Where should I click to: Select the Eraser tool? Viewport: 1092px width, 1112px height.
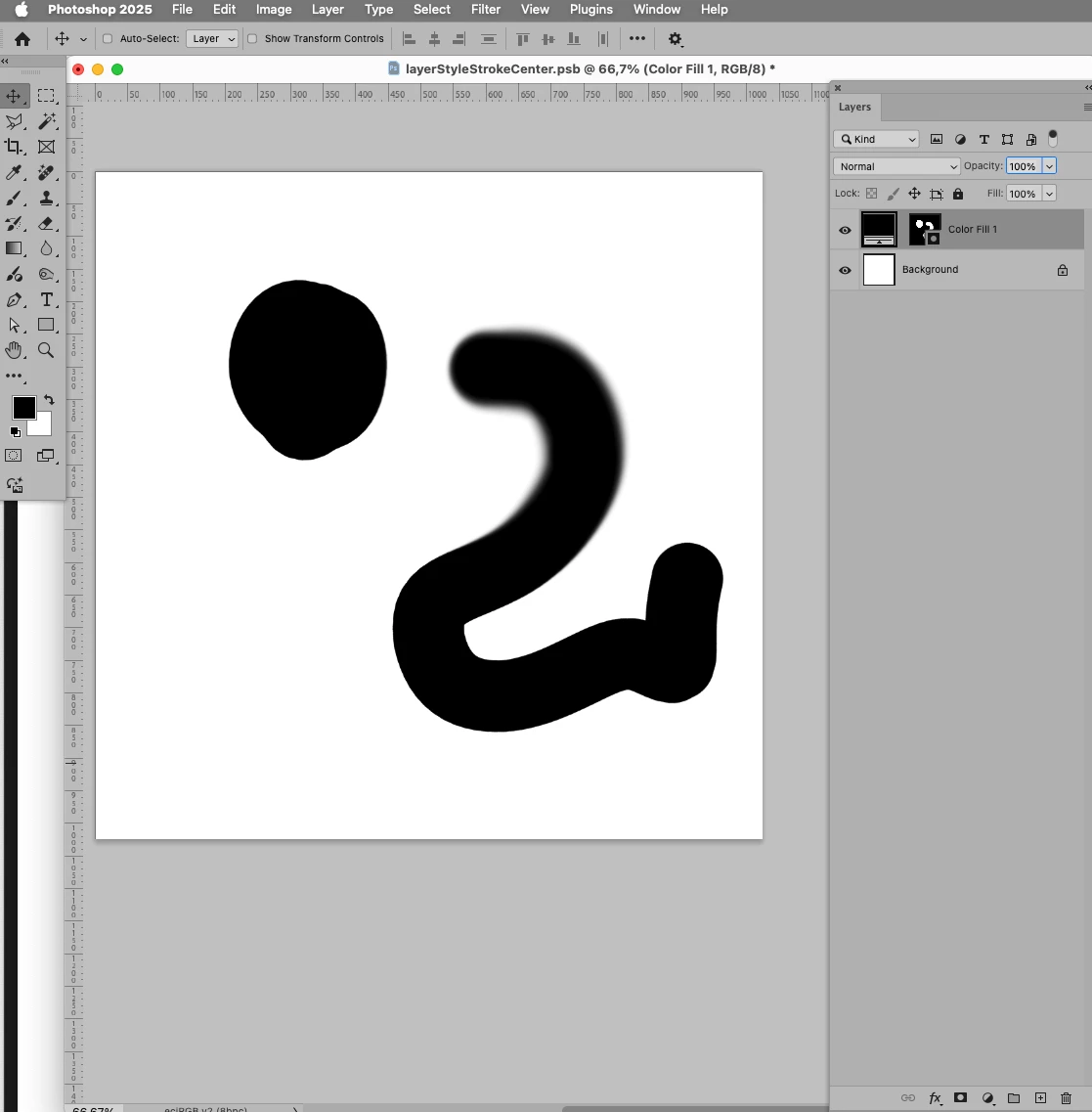46,223
